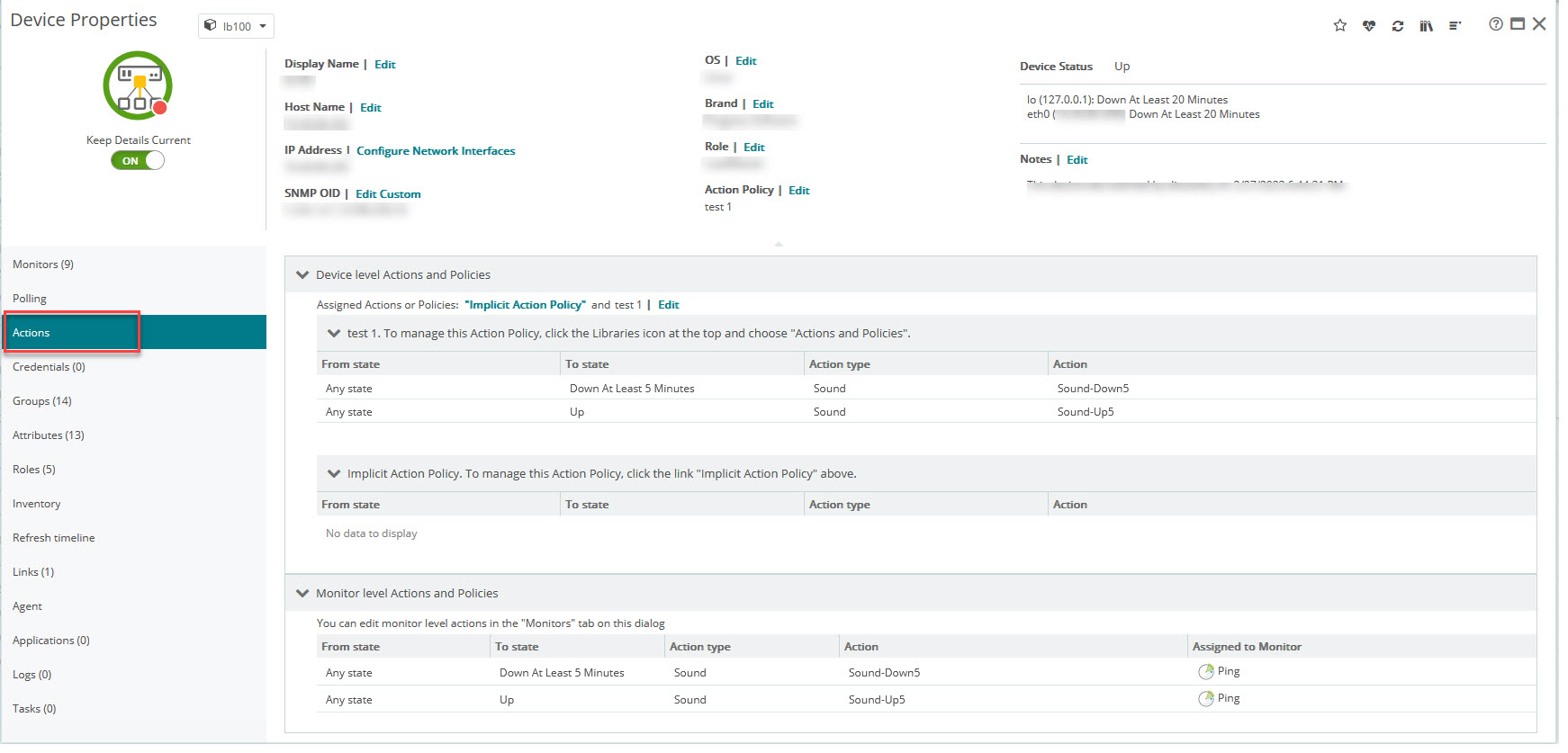Viewport: 1568px width, 753px height.
Task: Open the "Implicit Action Policy" assigned link
Action: point(526,305)
